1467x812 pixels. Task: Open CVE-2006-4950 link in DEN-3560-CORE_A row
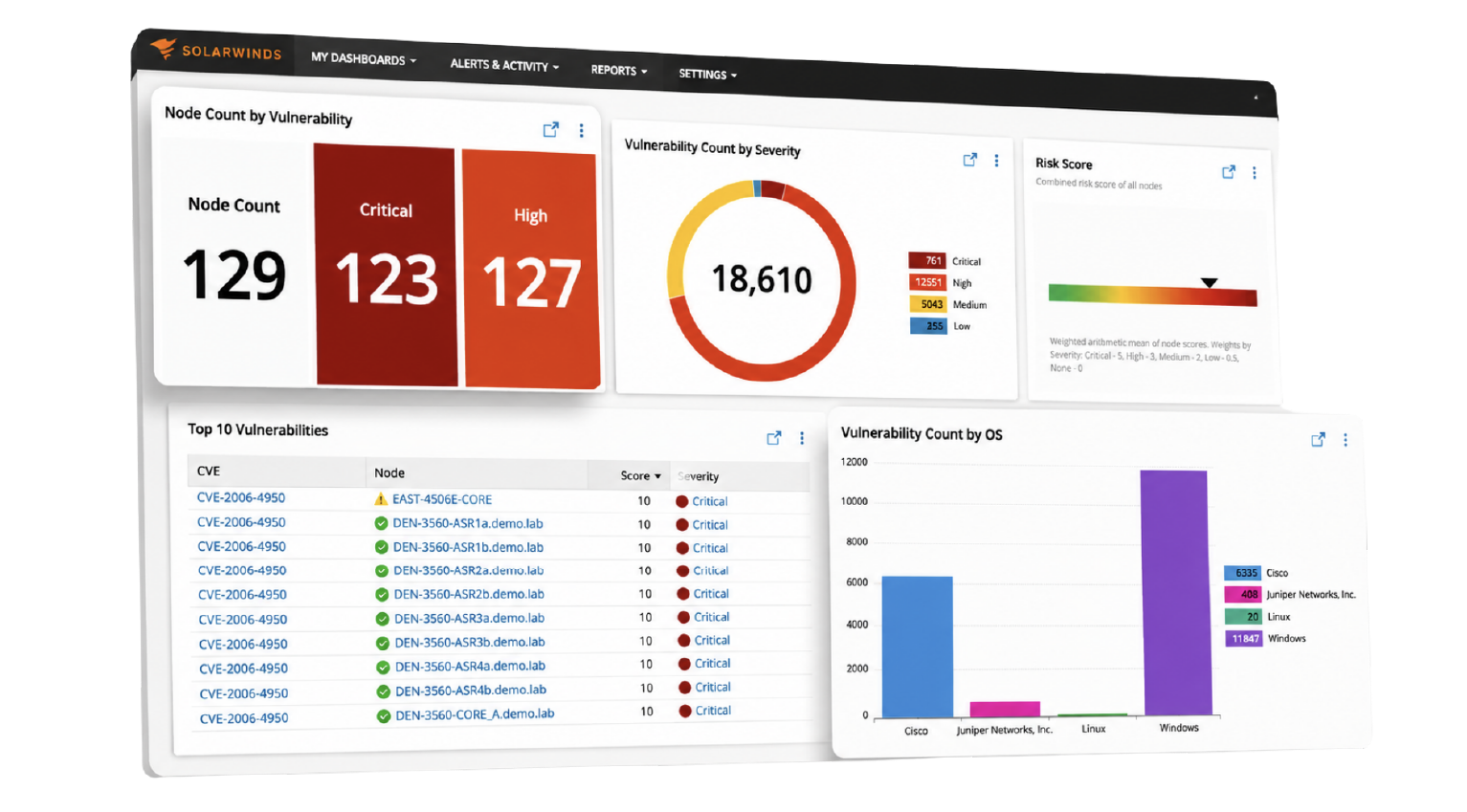tap(244, 718)
